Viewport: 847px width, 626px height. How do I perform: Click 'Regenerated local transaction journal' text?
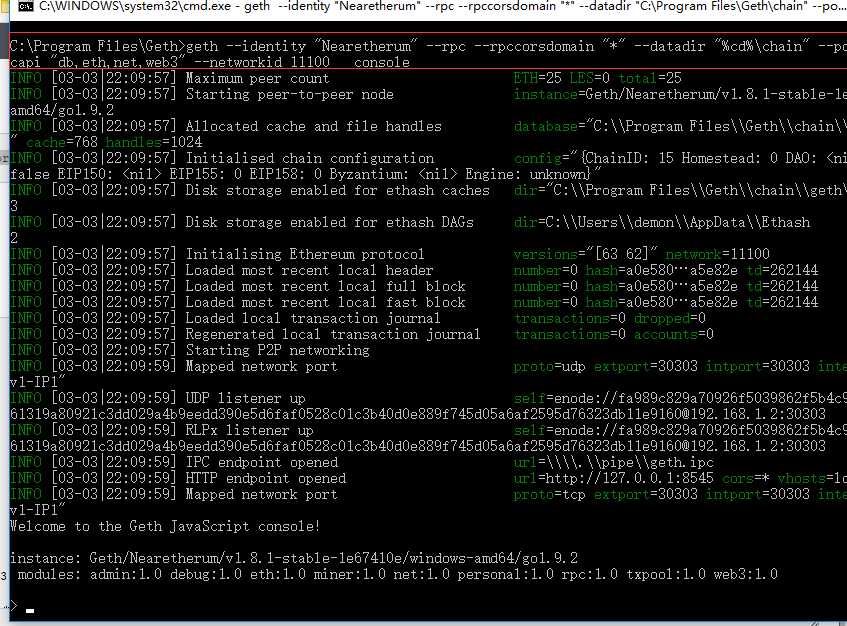click(333, 334)
